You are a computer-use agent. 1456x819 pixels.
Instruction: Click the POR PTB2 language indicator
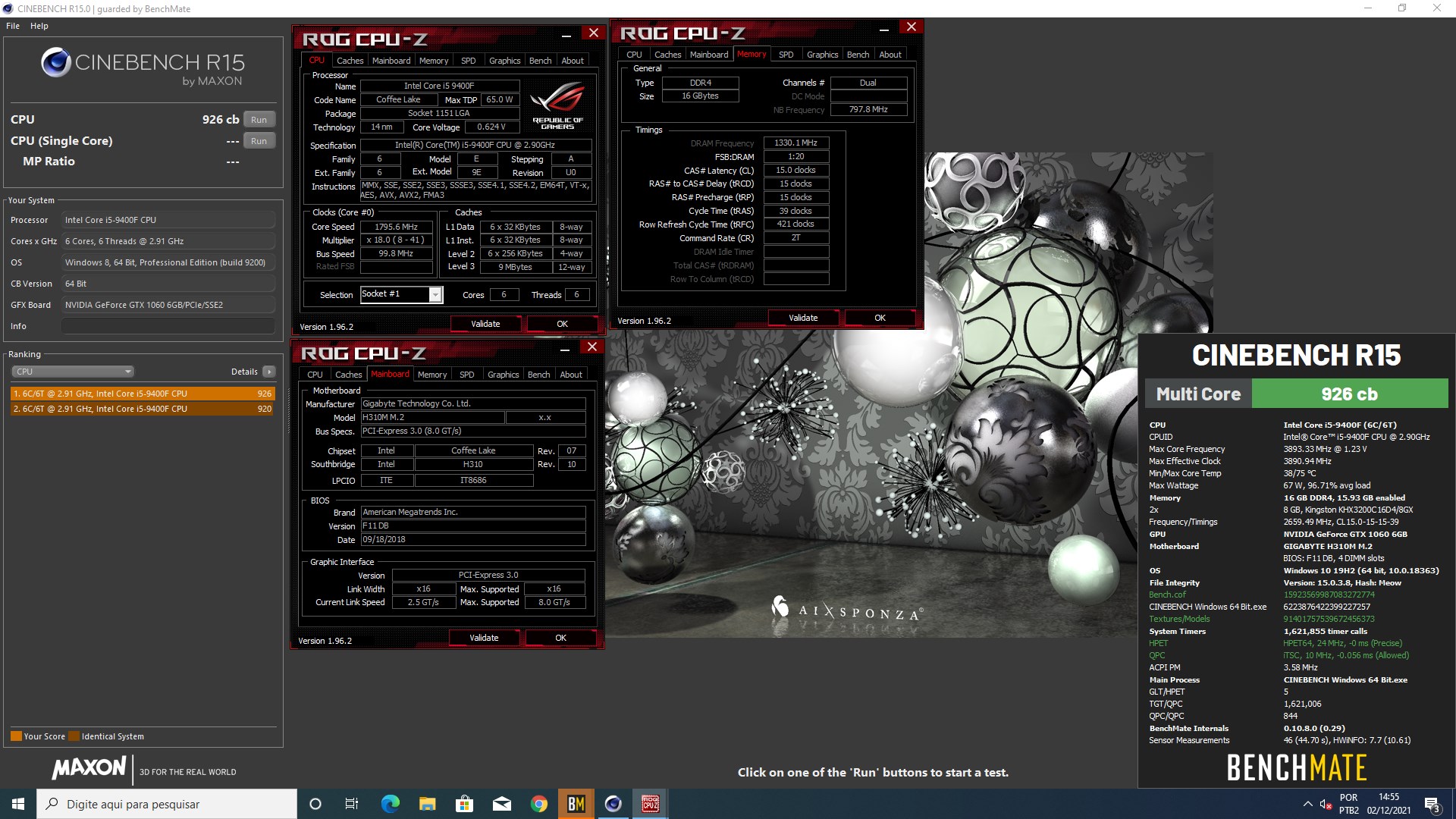[1348, 804]
